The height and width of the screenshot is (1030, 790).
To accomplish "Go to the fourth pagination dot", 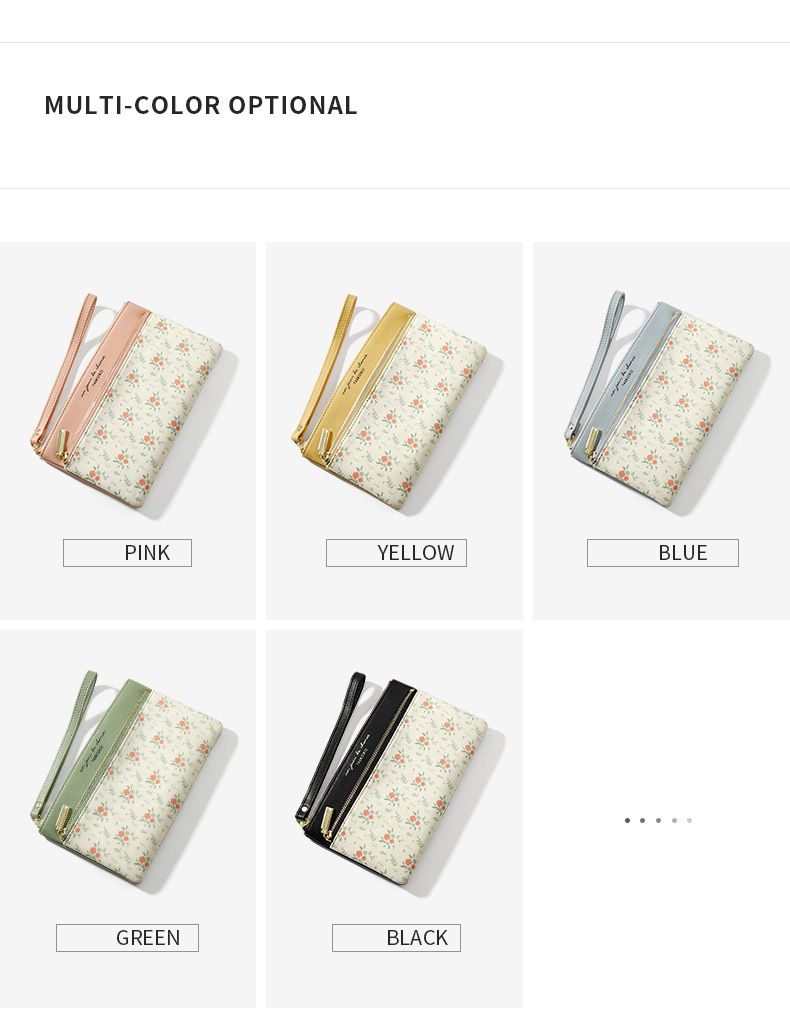I will 674,820.
